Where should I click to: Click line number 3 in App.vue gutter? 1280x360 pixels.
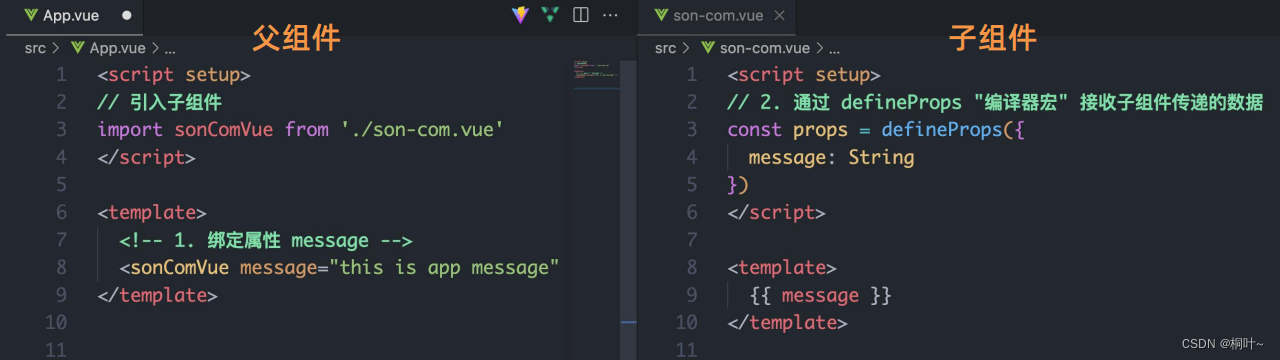click(61, 129)
